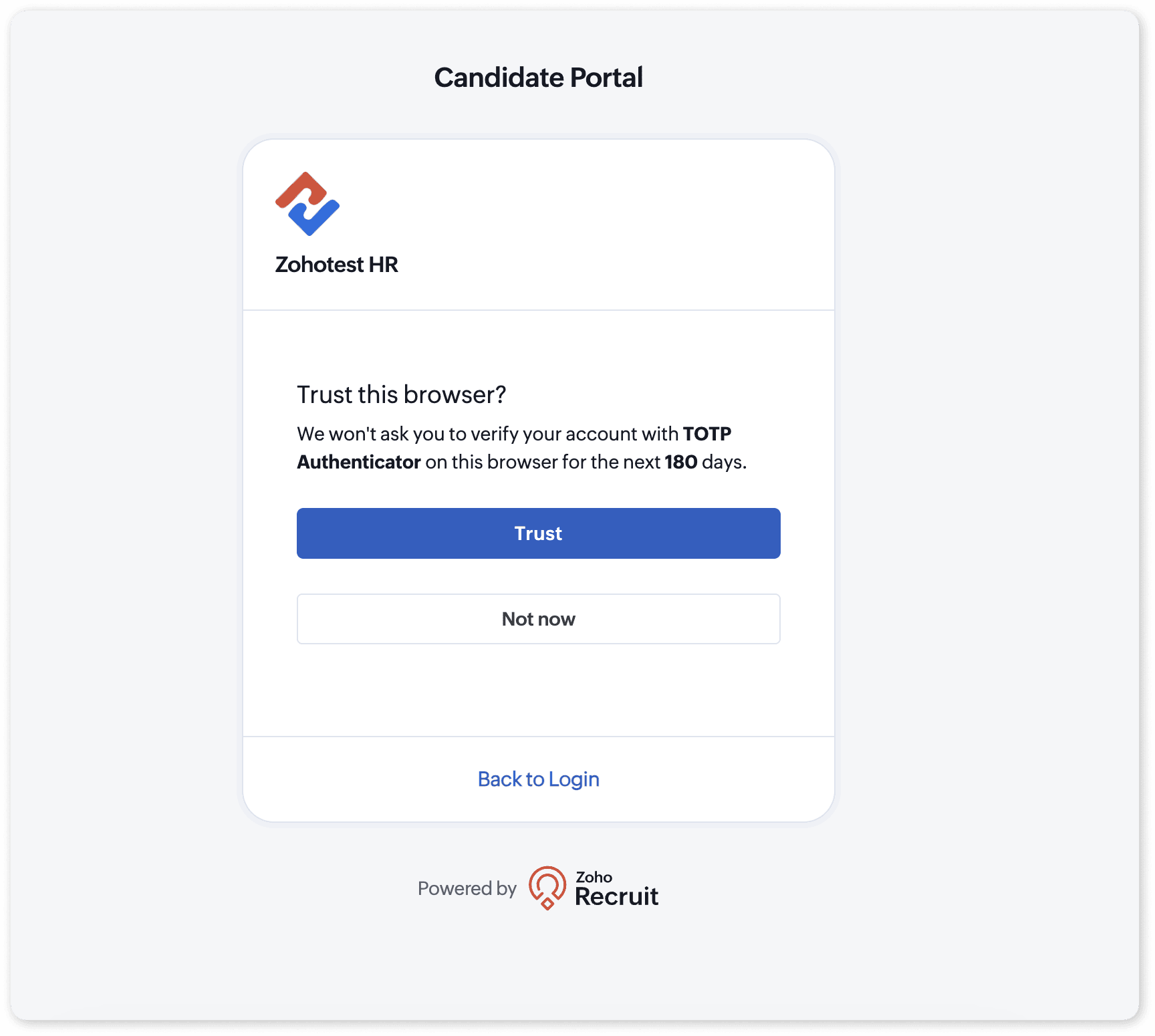Click the blue lower half of Zohotest logo
1155x1036 pixels.
(315, 218)
